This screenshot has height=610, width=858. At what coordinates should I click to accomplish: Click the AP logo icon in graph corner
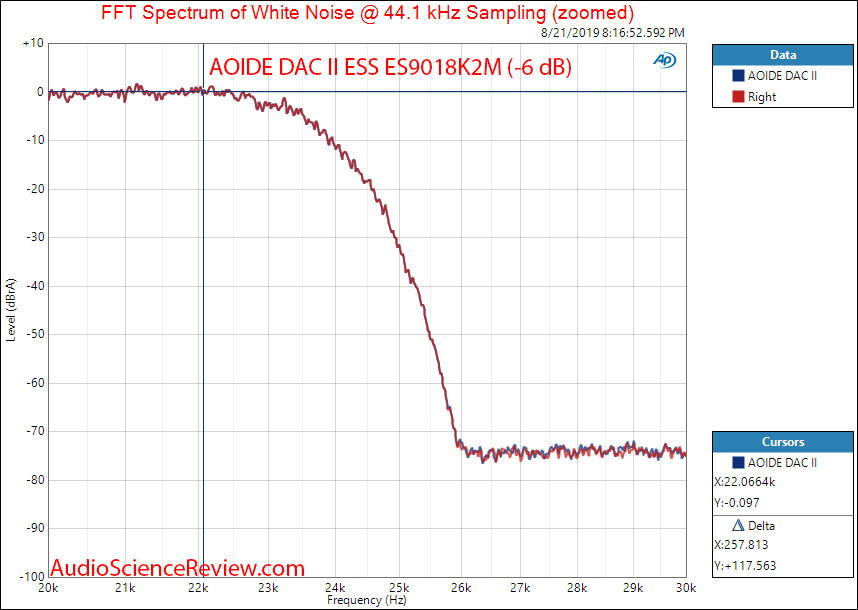coord(664,60)
